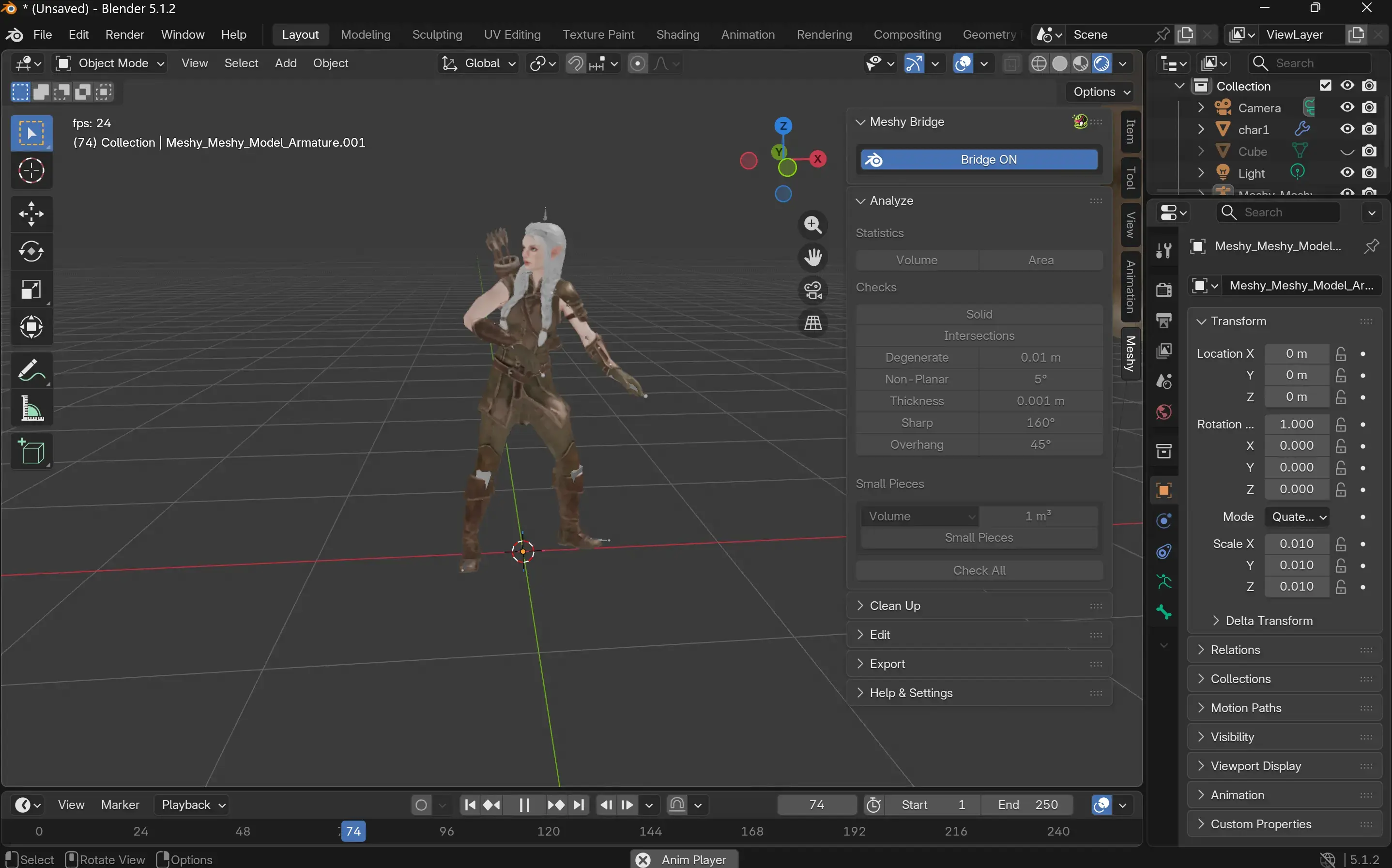Image resolution: width=1392 pixels, height=868 pixels.
Task: Select the Annotate tool
Action: (x=31, y=370)
